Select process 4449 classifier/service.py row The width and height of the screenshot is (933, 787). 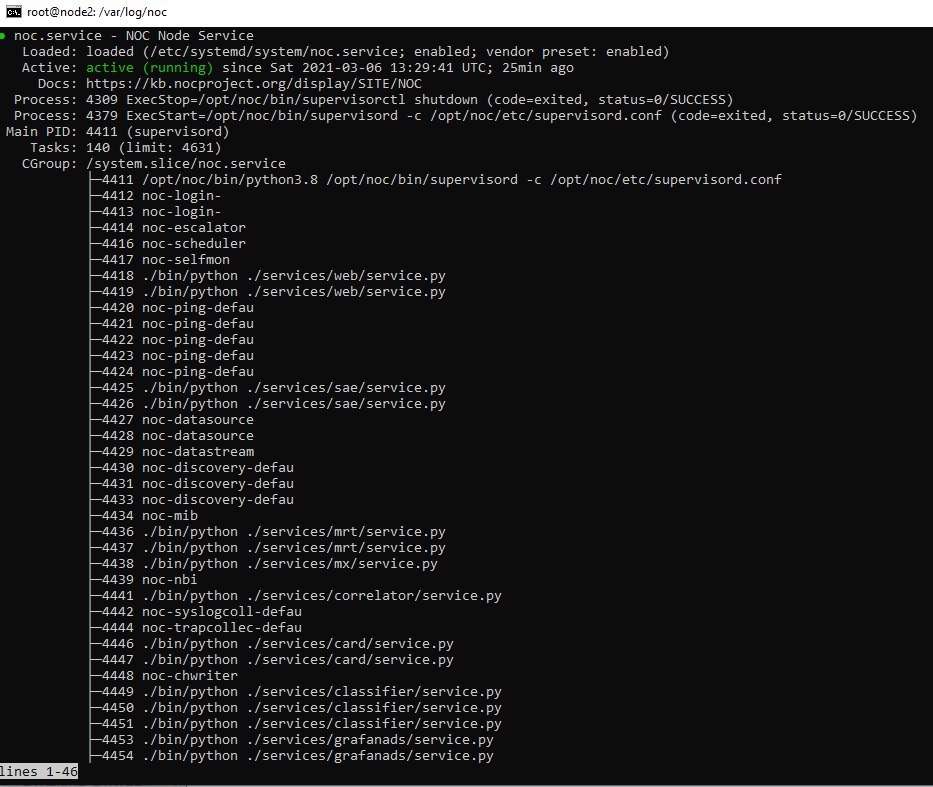coord(296,692)
